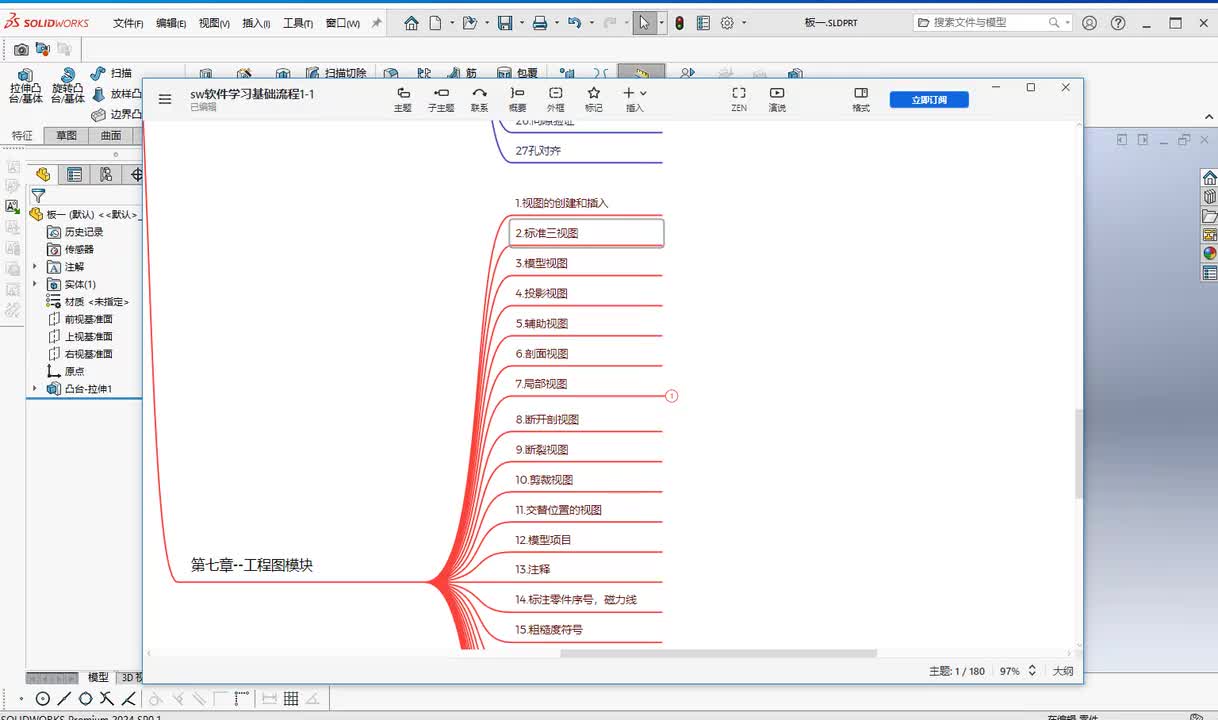Open the marker (标记) star menu
The image size is (1218, 720).
tap(594, 99)
